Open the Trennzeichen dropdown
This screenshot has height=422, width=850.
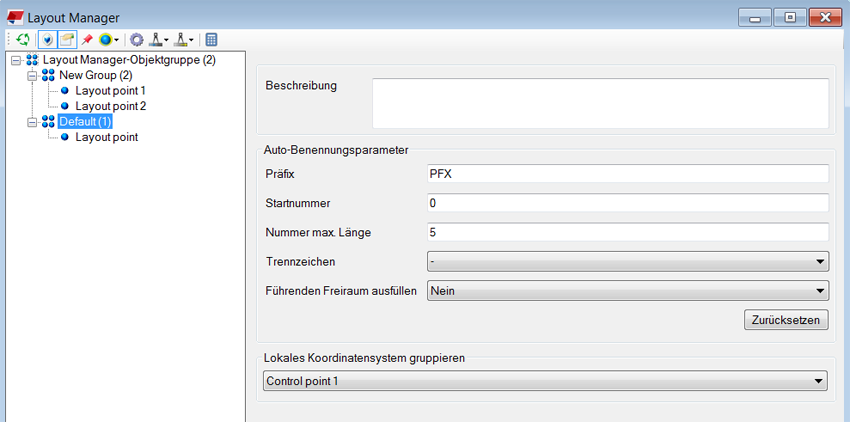click(x=627, y=262)
